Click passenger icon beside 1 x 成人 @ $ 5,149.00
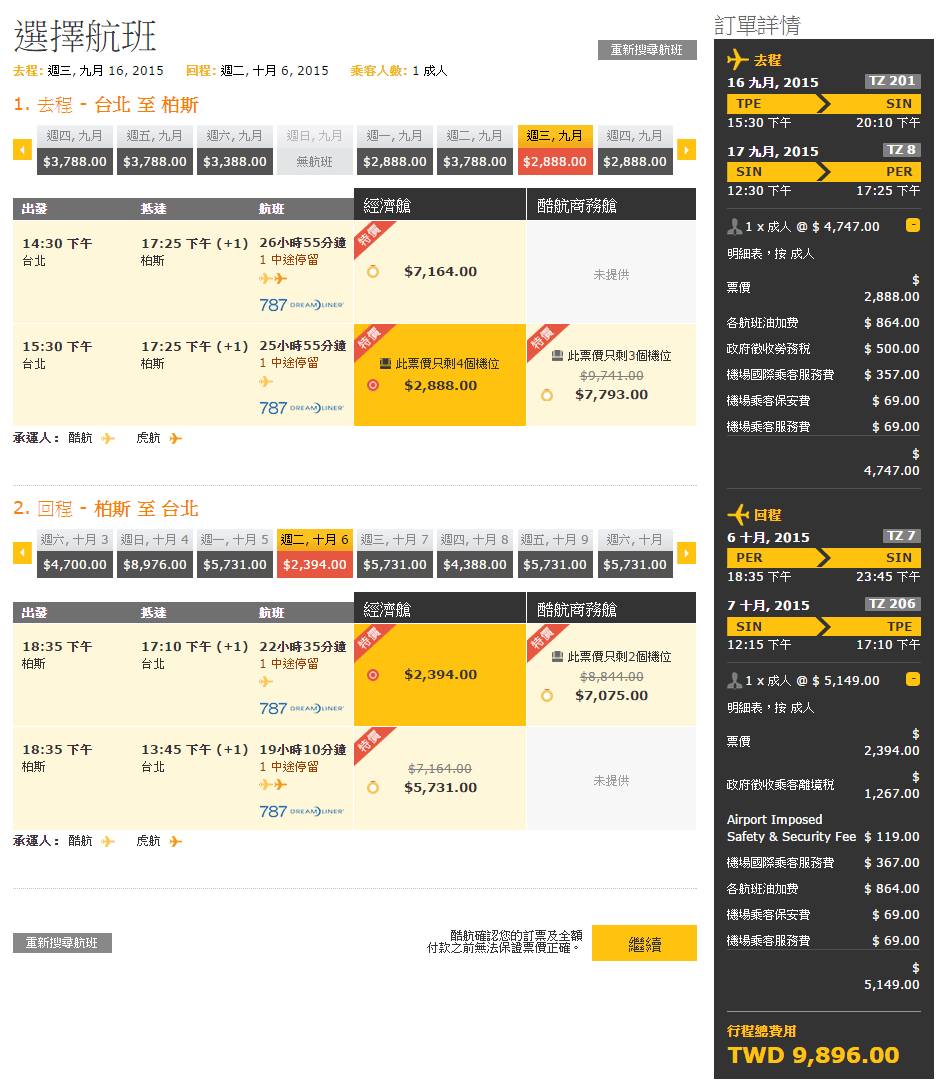This screenshot has height=1080, width=938. tap(735, 681)
